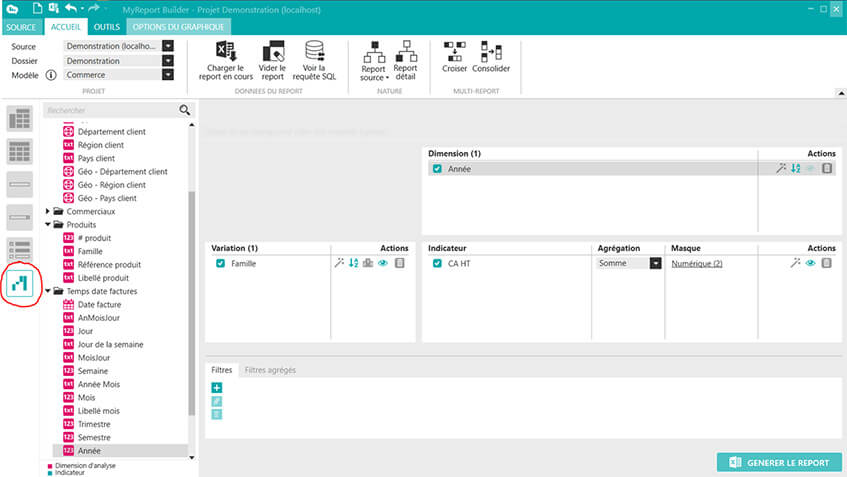This screenshot has width=847, height=477.
Task: Uncheck the Famille variation checkbox
Action: [x=220, y=263]
